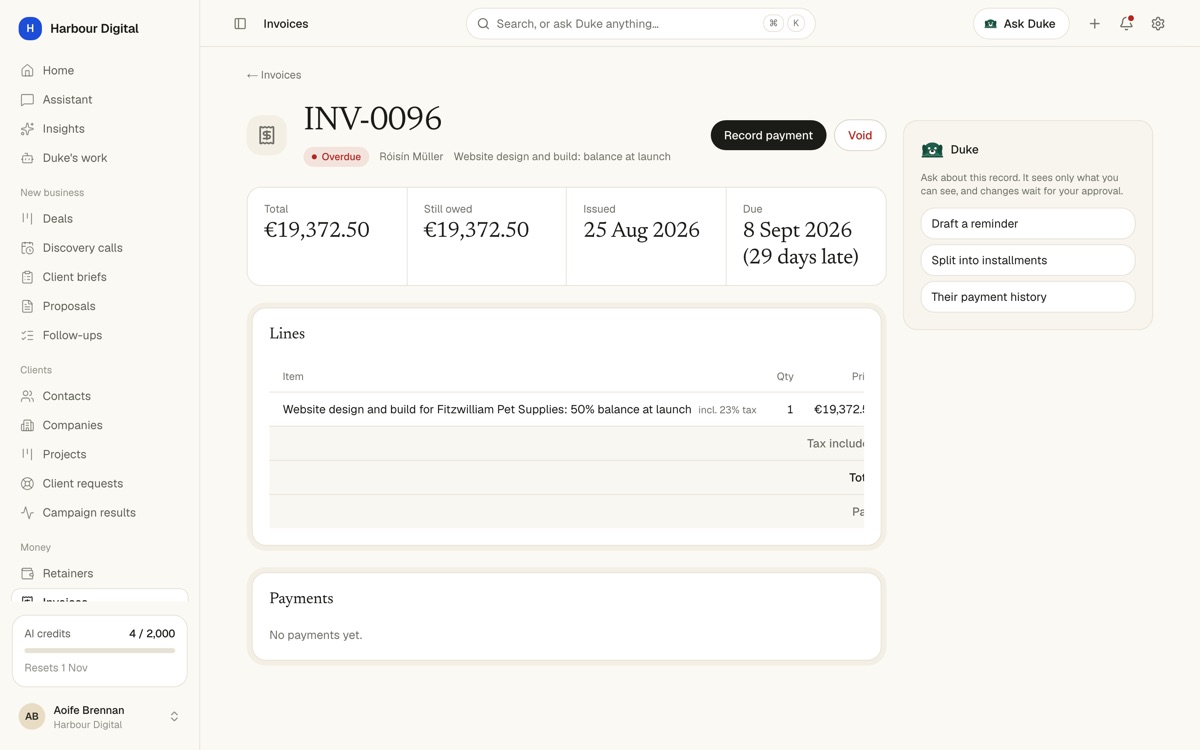Viewport: 1200px width, 750px height.
Task: Click the No payments yet text
Action: 316,635
